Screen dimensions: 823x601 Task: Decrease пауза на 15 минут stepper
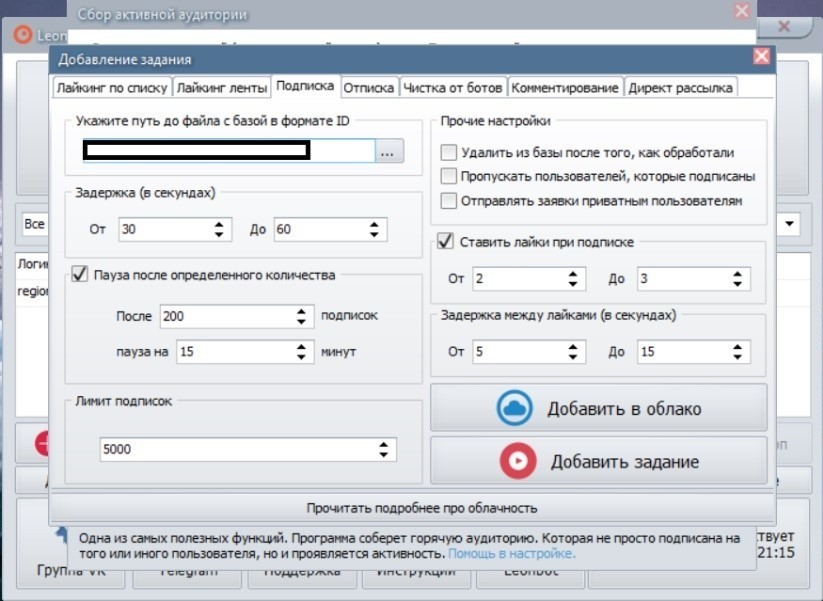(301, 356)
